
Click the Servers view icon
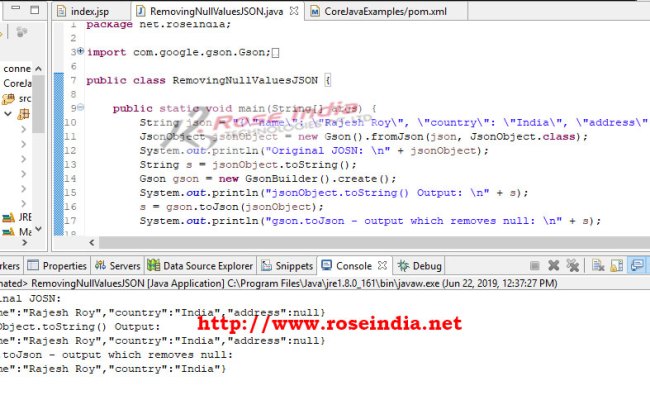coord(100,265)
